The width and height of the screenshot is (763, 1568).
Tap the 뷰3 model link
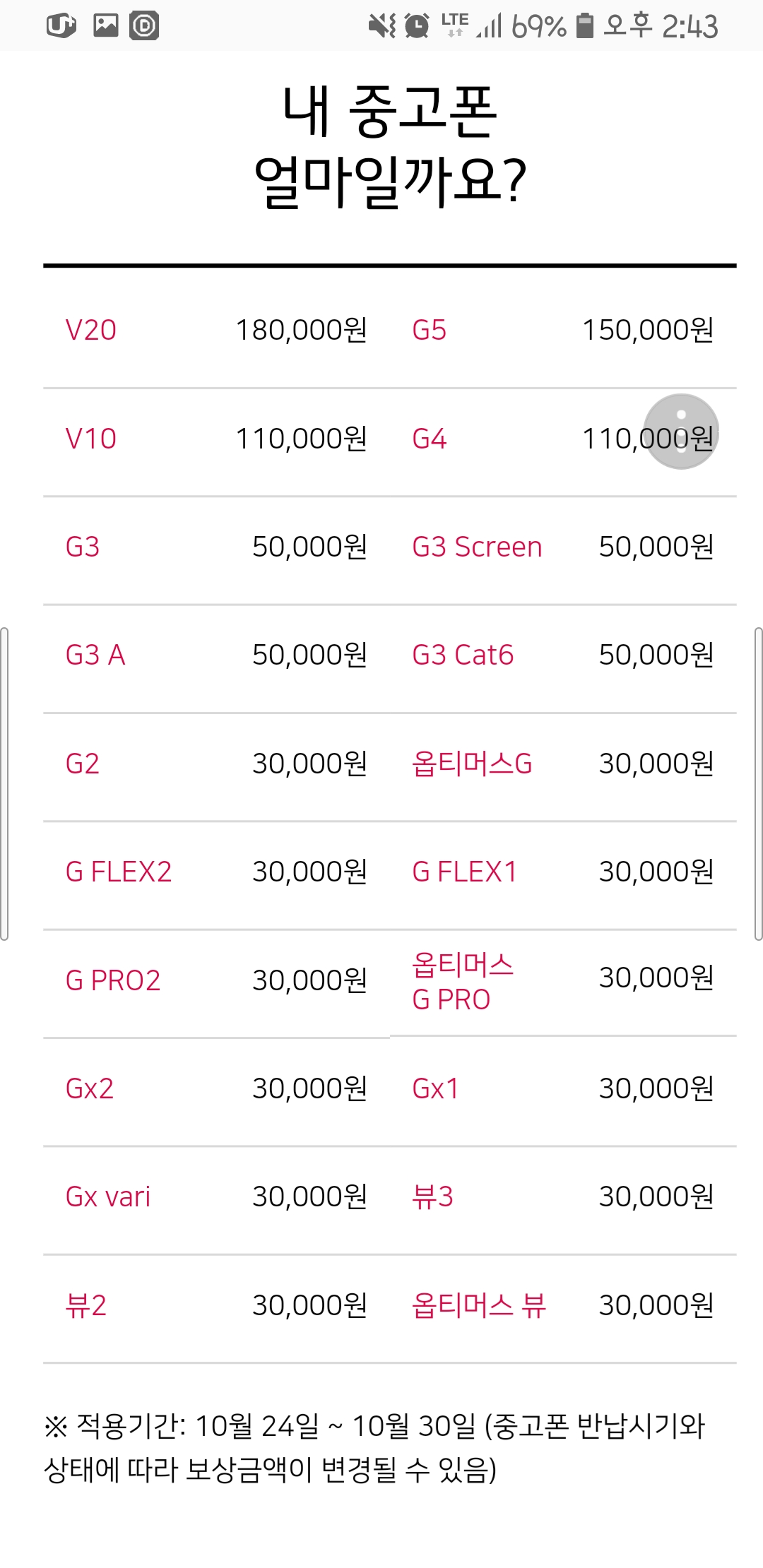[432, 1196]
